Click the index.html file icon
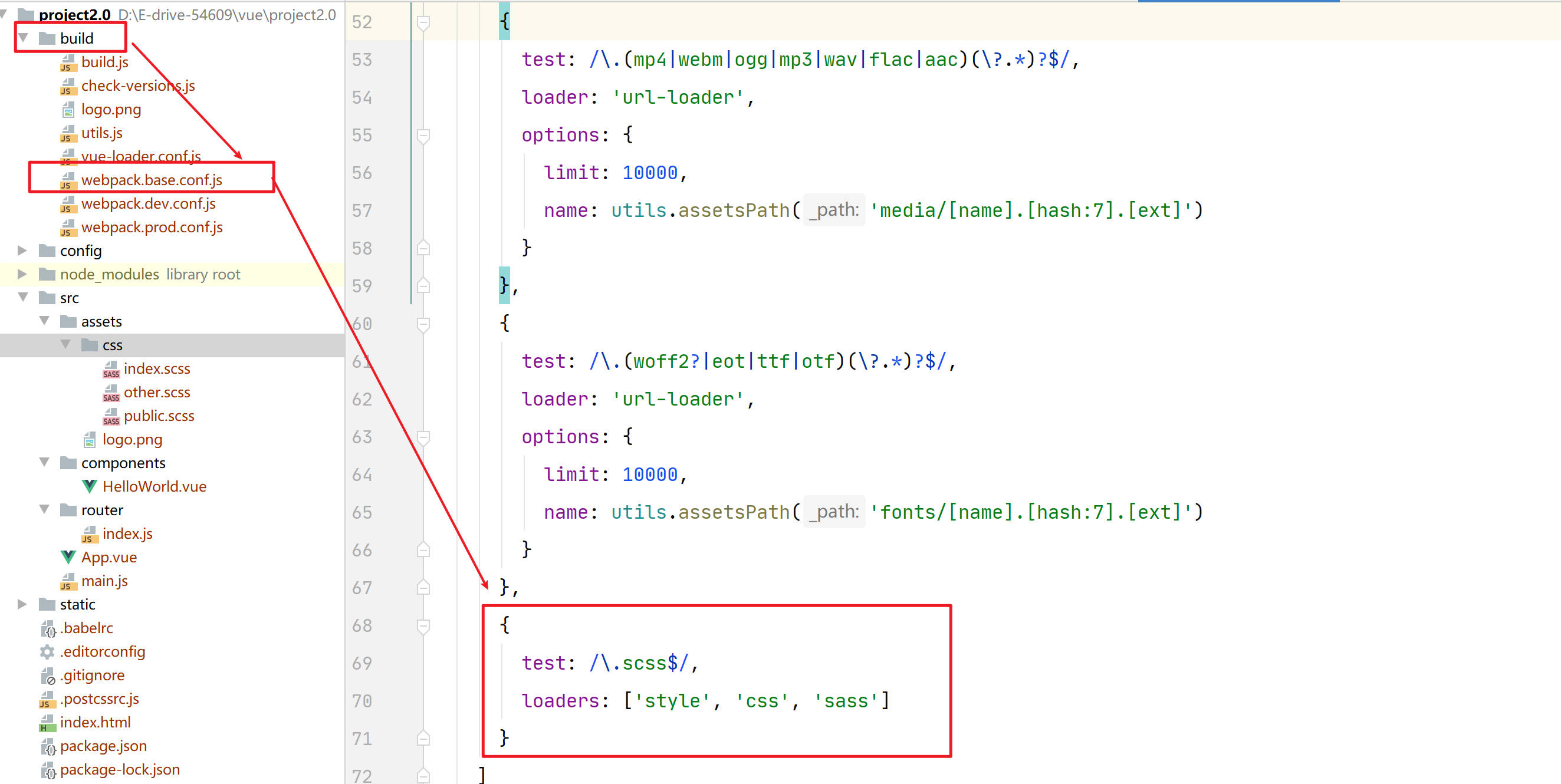This screenshot has width=1561, height=784. (x=47, y=723)
